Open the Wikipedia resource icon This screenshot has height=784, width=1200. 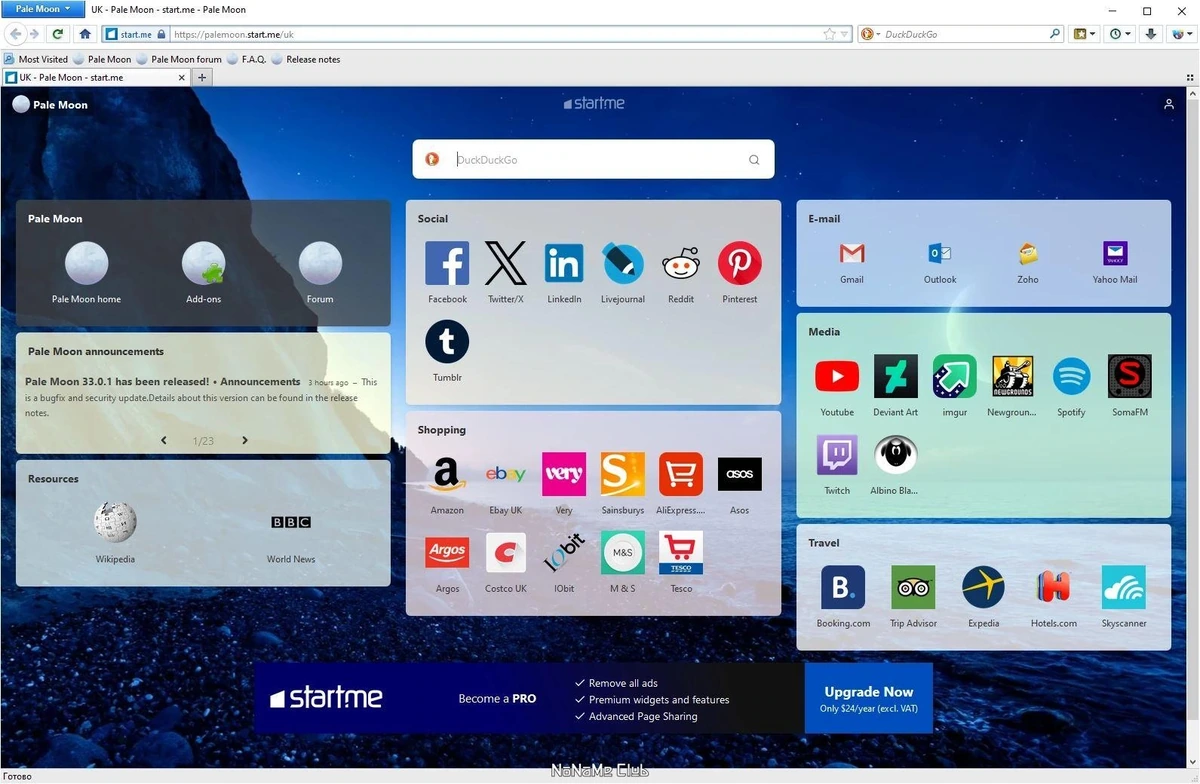(115, 522)
